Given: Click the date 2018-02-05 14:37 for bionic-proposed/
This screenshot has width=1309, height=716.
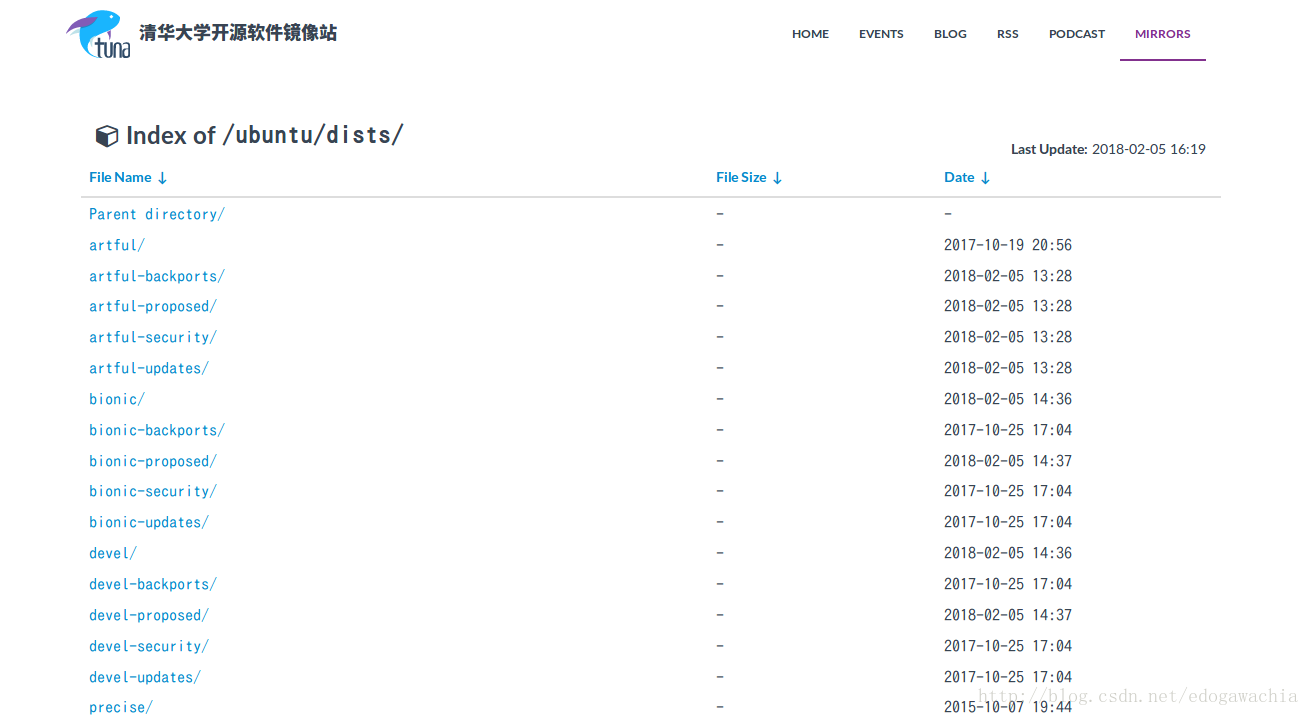Looking at the screenshot, I should point(1008,461).
